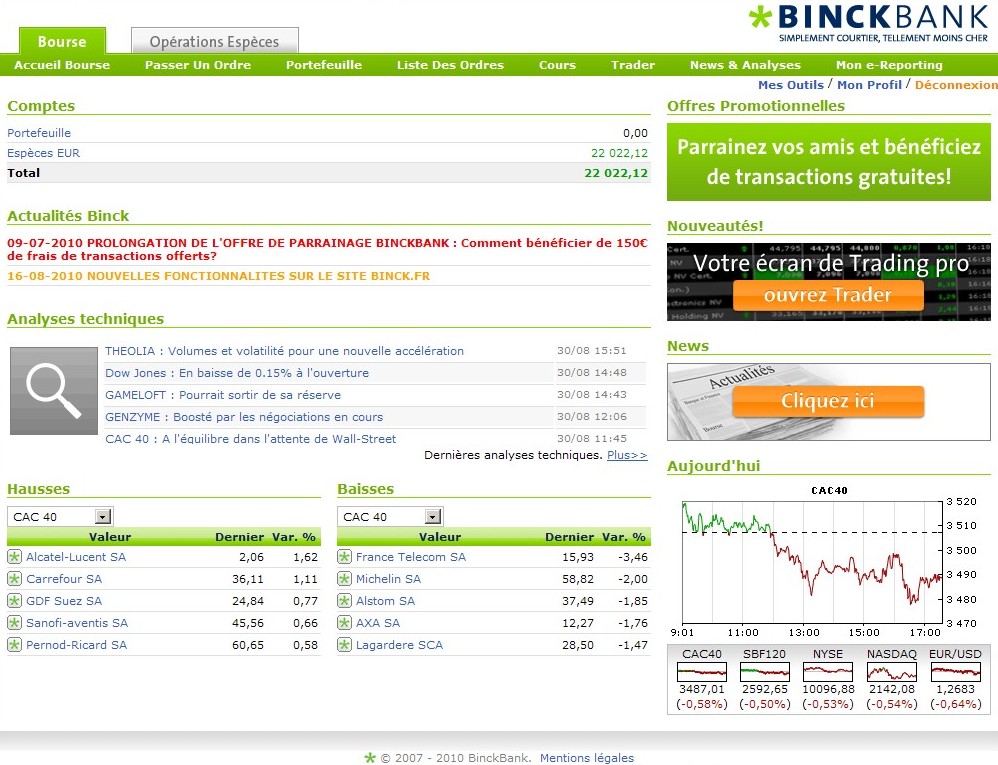Click the CAC40 value 3487,01
Screen dimensions: 998x765
click(x=702, y=689)
